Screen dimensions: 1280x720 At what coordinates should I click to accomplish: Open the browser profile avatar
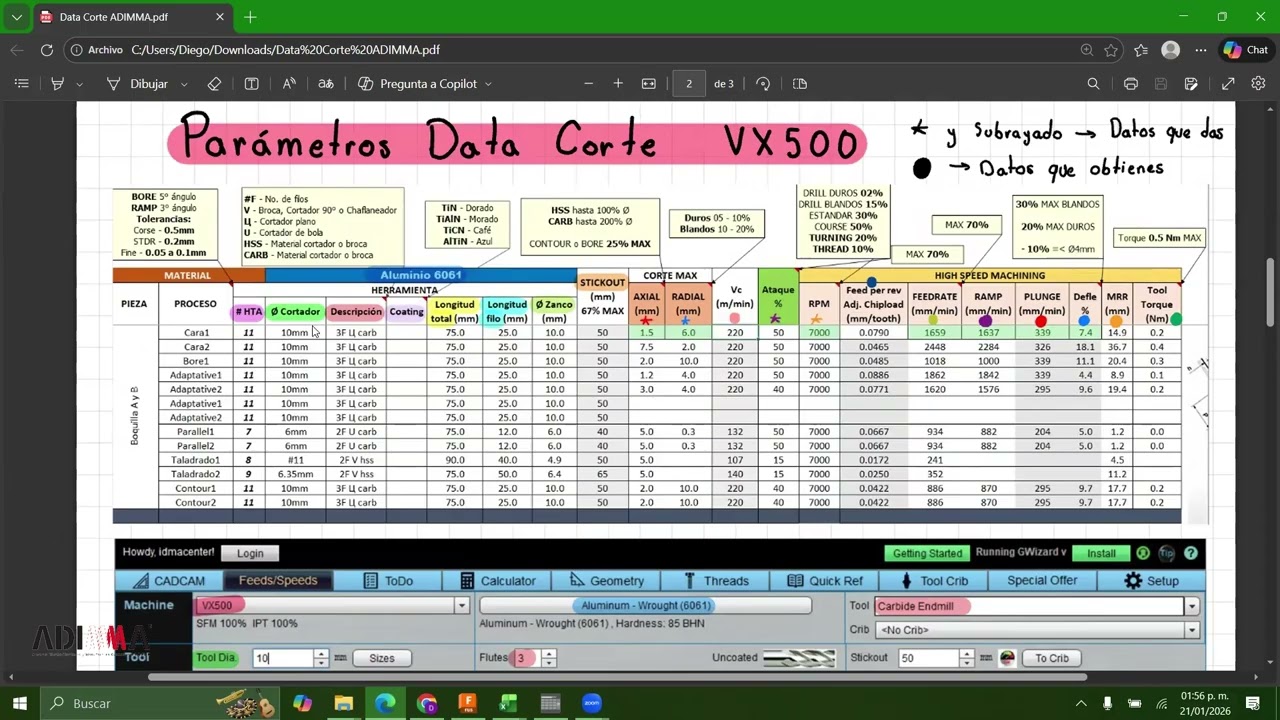tap(1171, 50)
